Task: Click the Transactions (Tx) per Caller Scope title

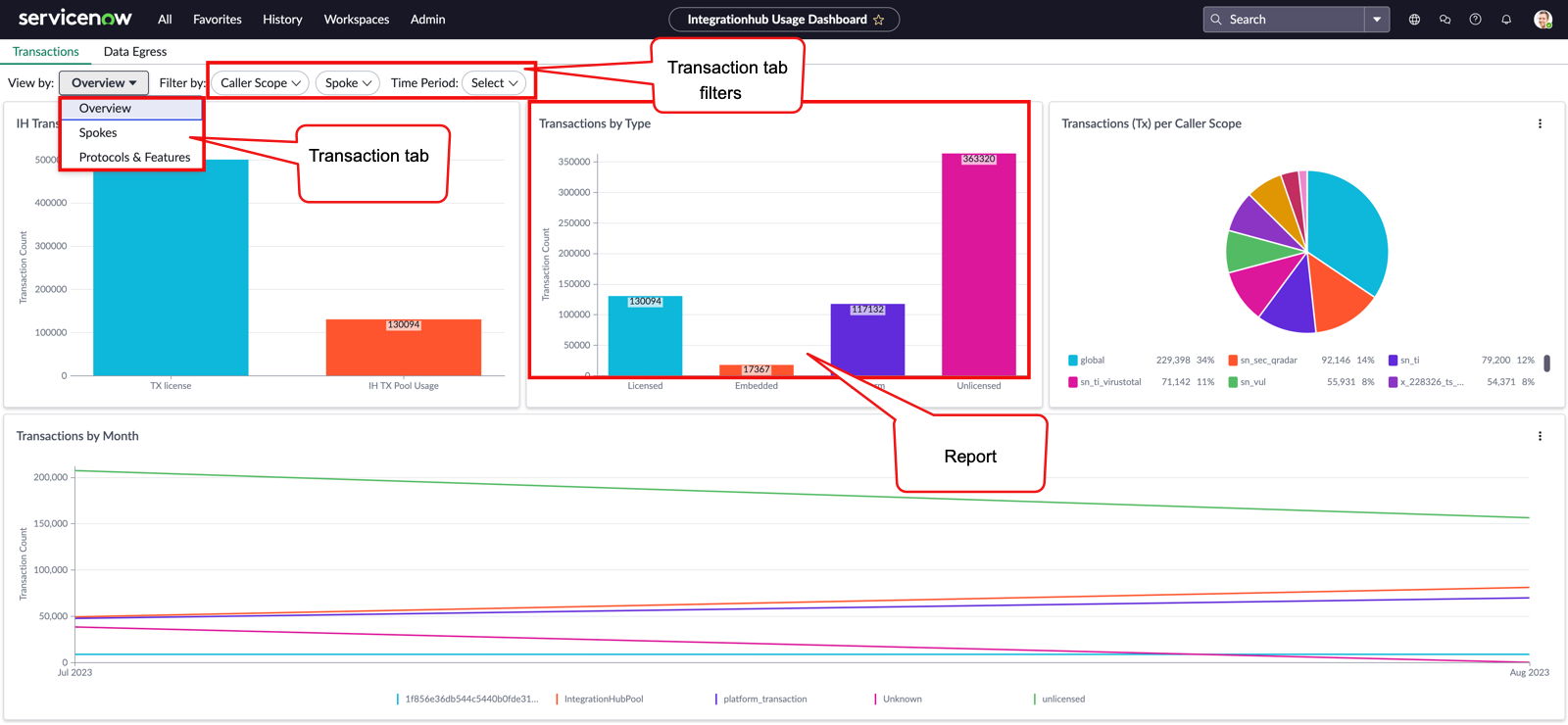Action: click(x=1151, y=123)
